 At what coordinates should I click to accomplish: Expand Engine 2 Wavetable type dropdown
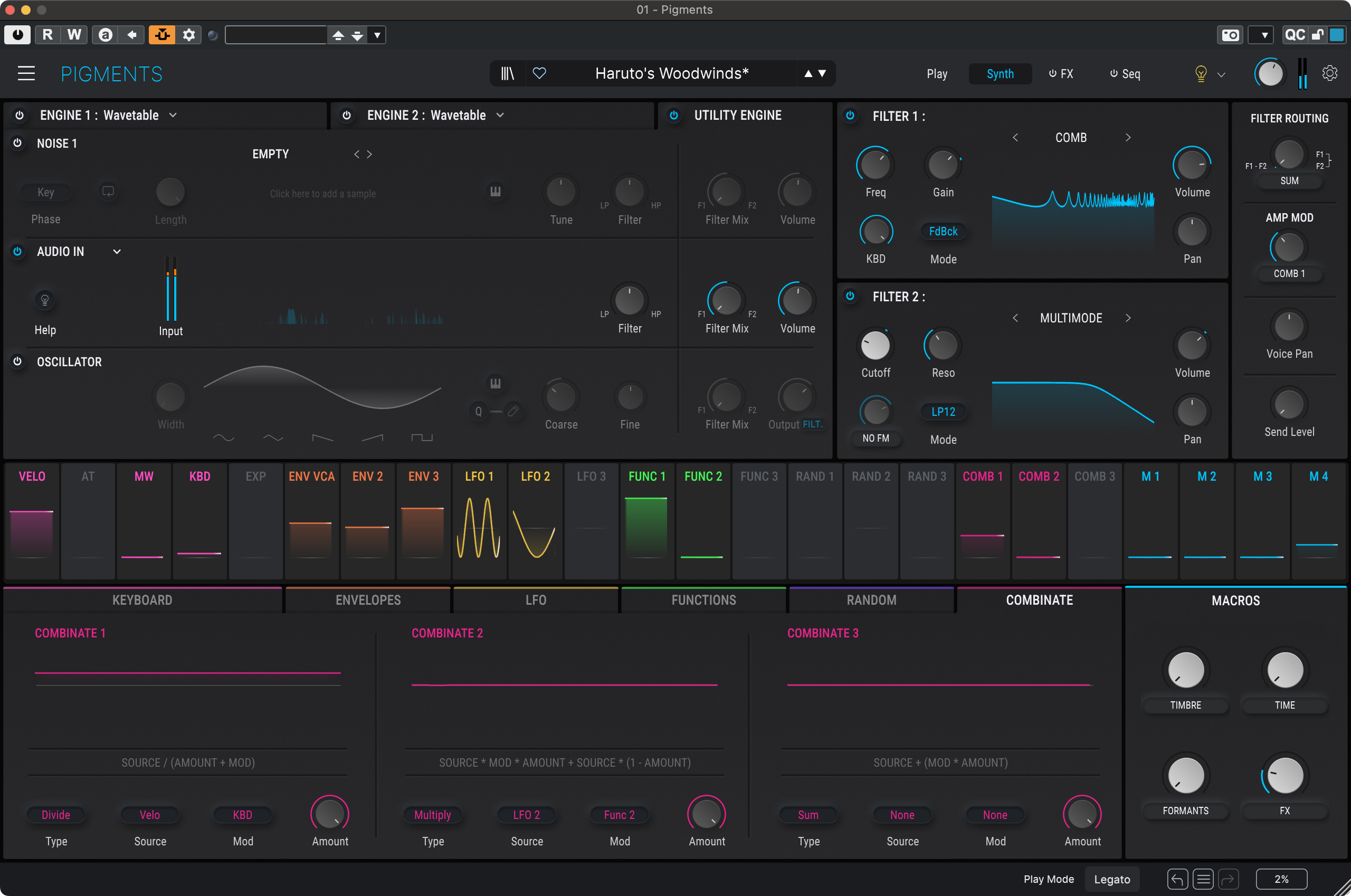(500, 115)
